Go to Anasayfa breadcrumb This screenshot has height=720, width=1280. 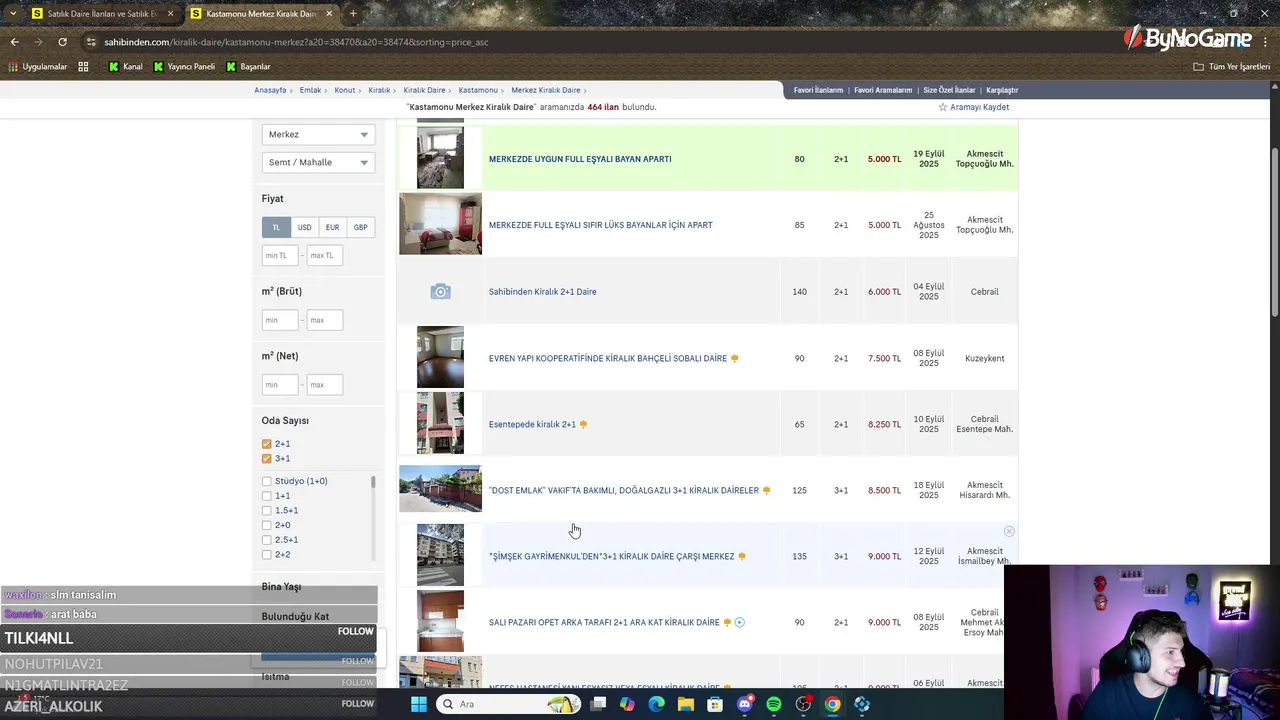pyautogui.click(x=270, y=90)
